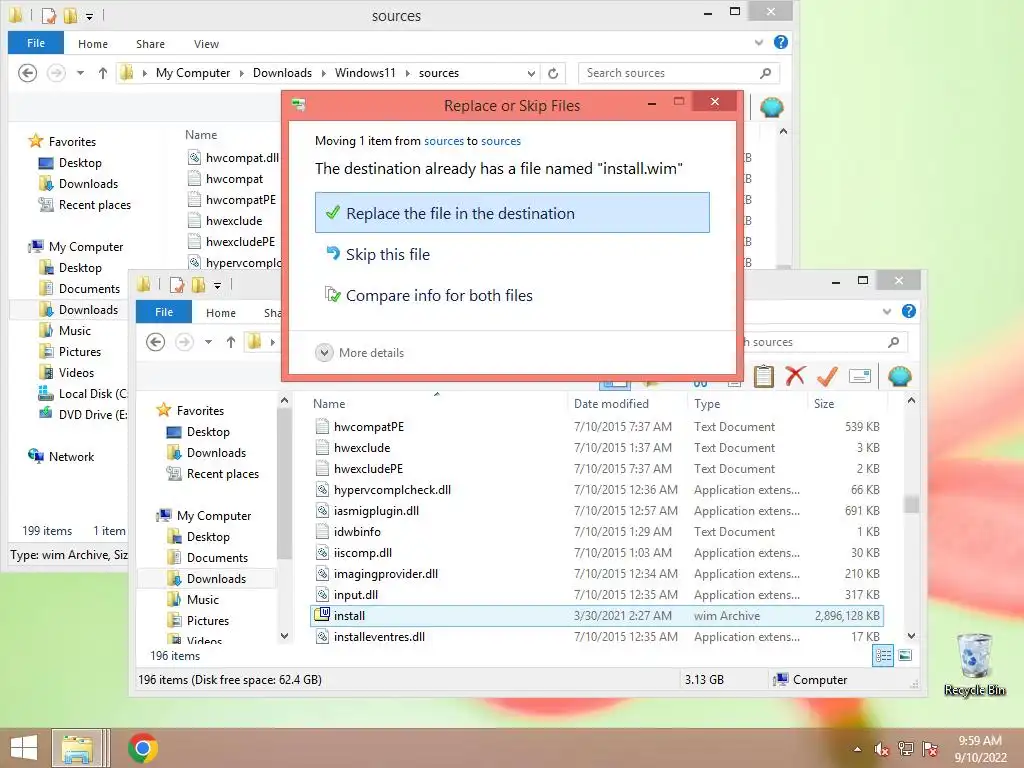Open address bar history dropdown in sources window
The height and width of the screenshot is (768, 1024).
pos(532,73)
